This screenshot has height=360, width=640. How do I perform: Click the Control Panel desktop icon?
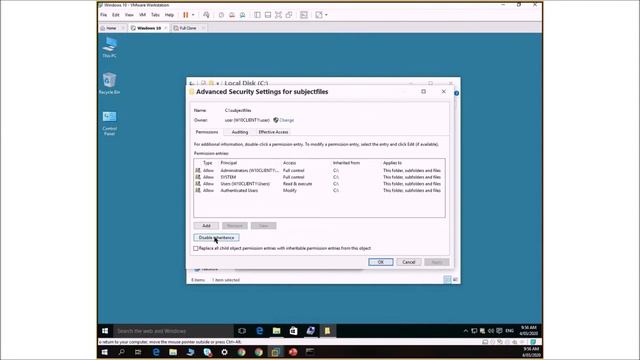click(x=109, y=123)
